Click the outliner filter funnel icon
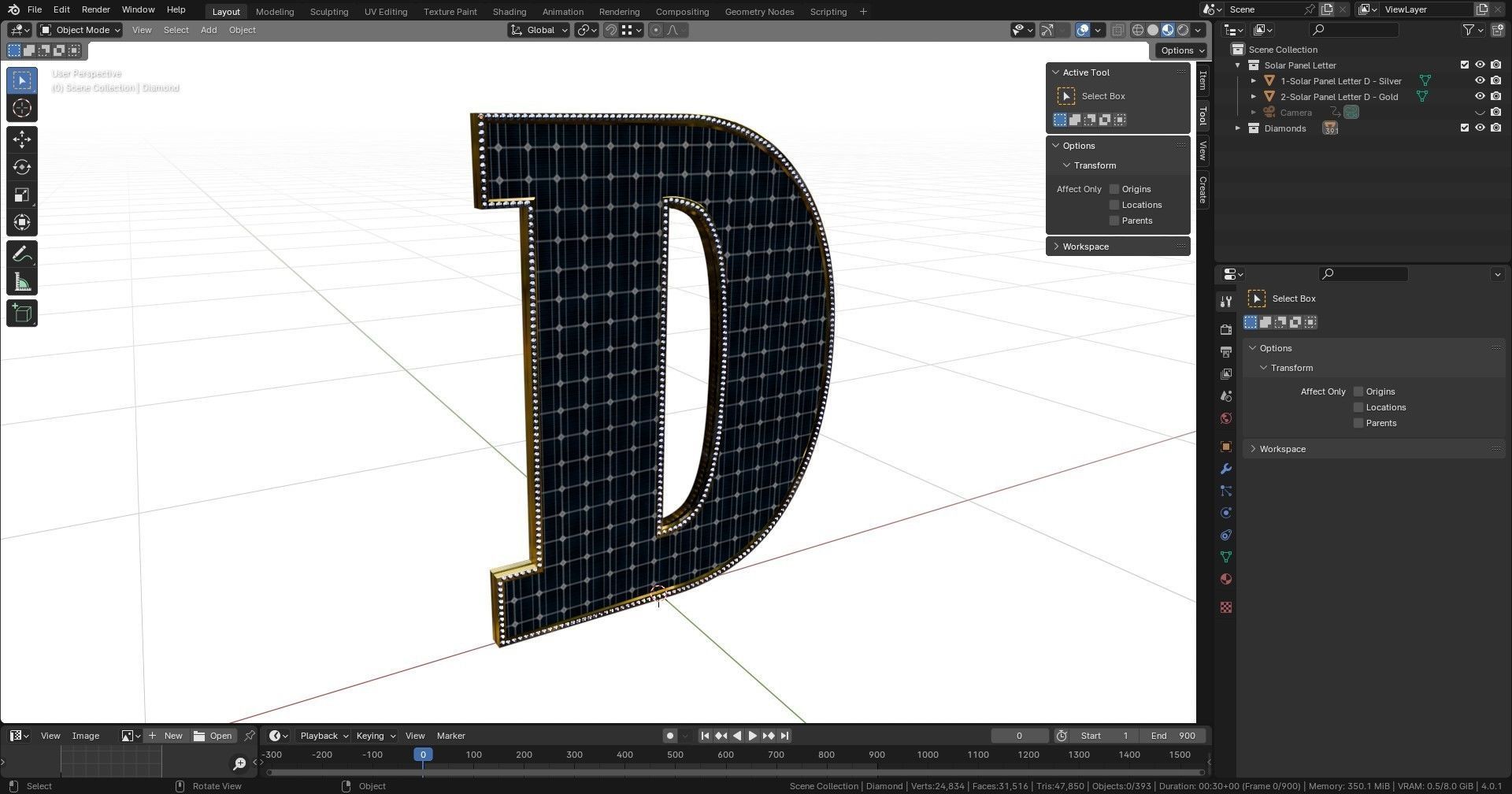Image resolution: width=1512 pixels, height=794 pixels. (x=1469, y=30)
